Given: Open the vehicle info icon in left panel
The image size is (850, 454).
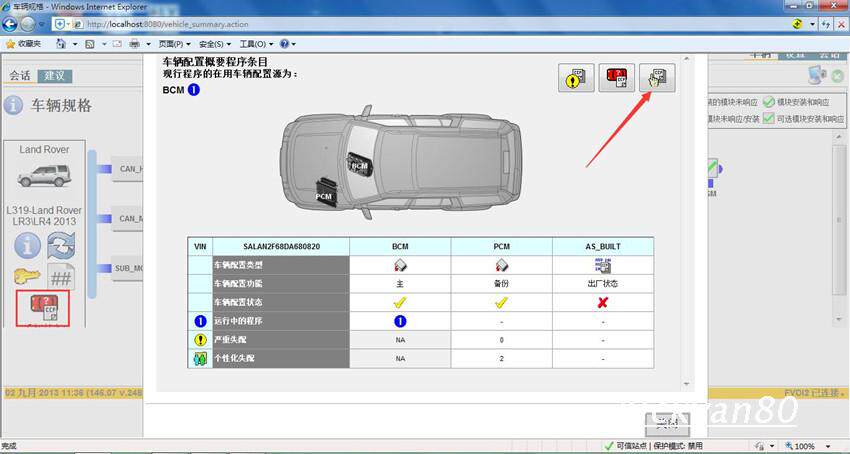Looking at the screenshot, I should click(27, 245).
